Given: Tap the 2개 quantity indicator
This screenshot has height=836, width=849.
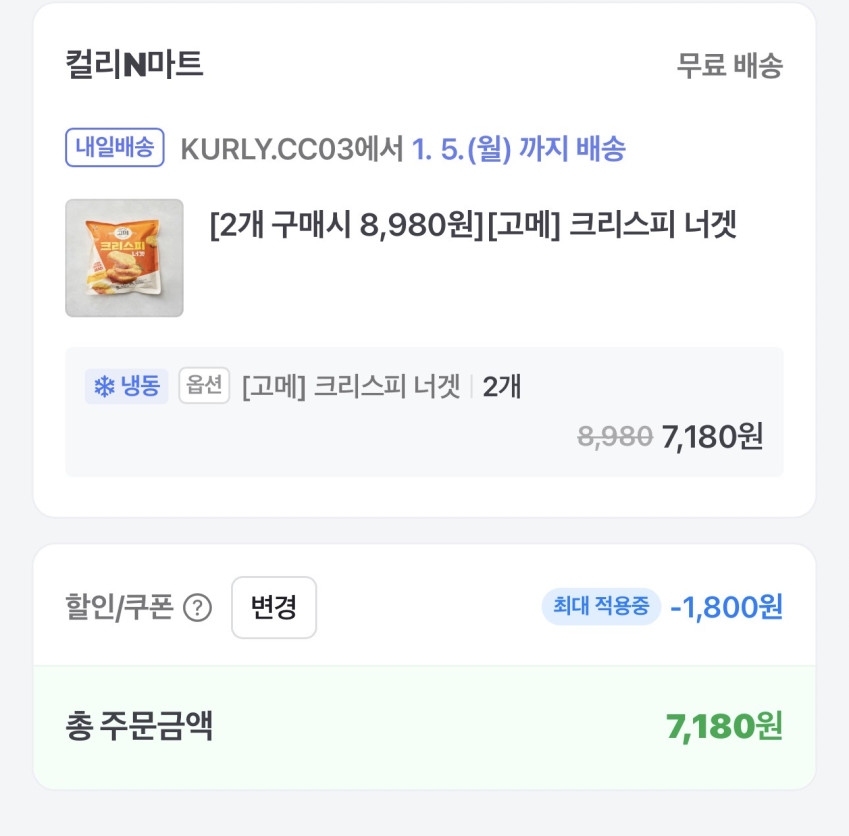Looking at the screenshot, I should click(502, 386).
